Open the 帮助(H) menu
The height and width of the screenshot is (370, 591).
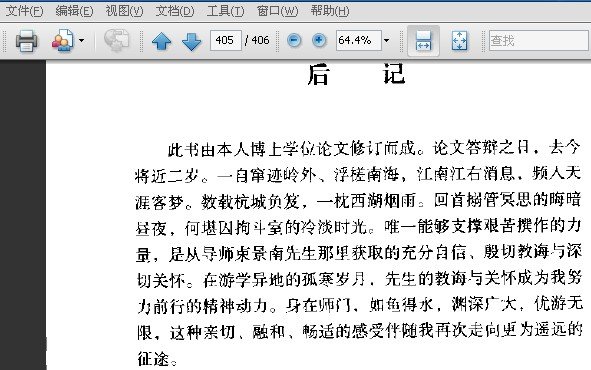[x=330, y=11]
